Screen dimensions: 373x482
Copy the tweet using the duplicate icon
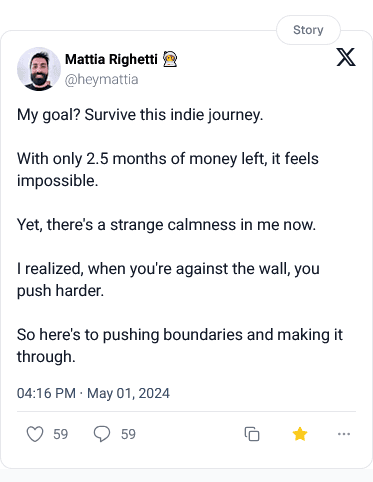(x=252, y=434)
